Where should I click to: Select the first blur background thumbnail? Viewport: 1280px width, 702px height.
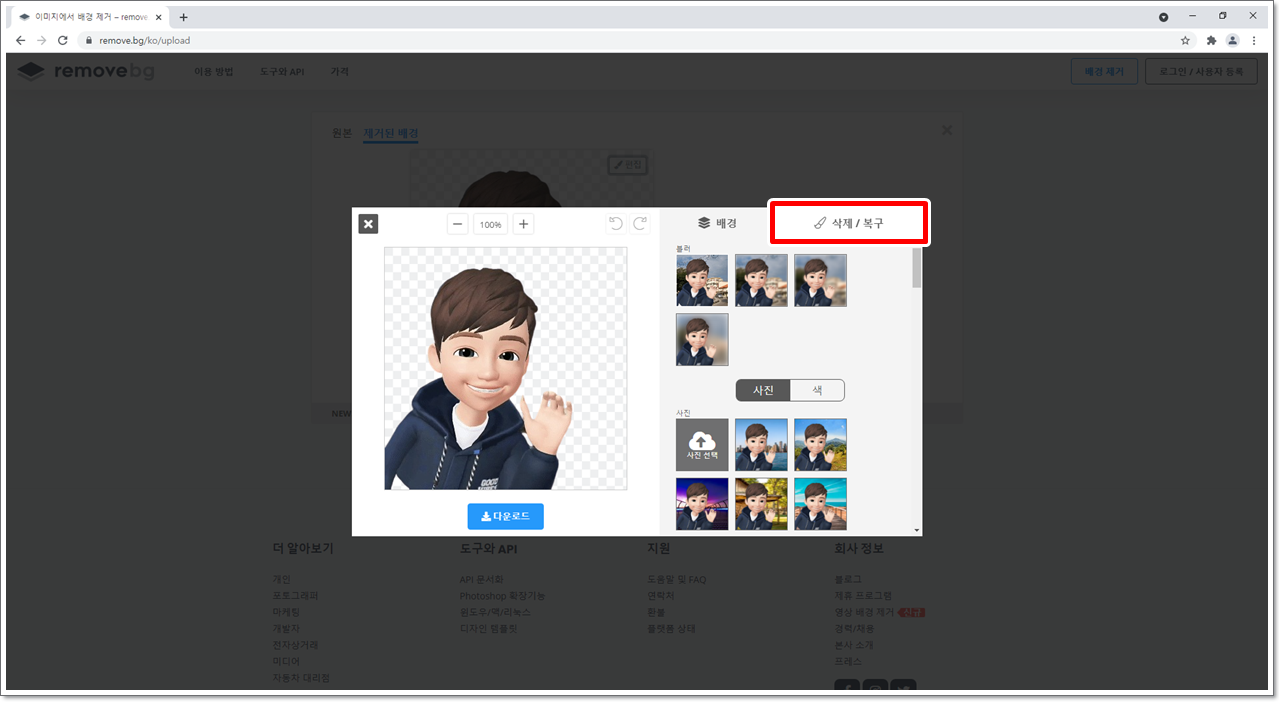coord(702,280)
